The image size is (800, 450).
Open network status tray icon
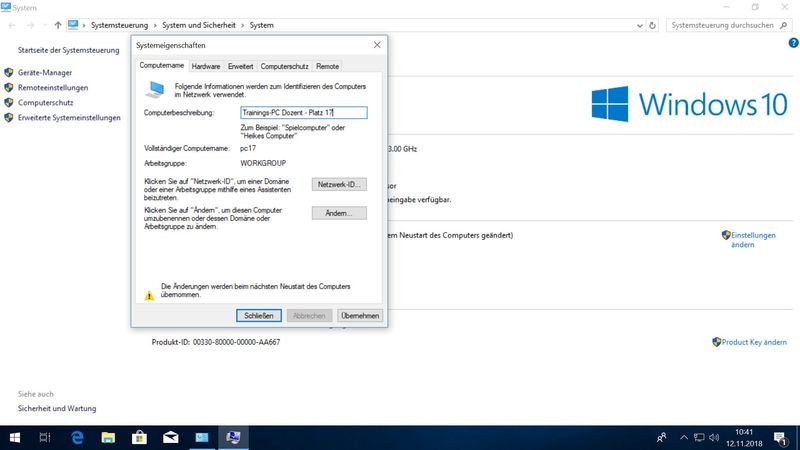point(699,438)
